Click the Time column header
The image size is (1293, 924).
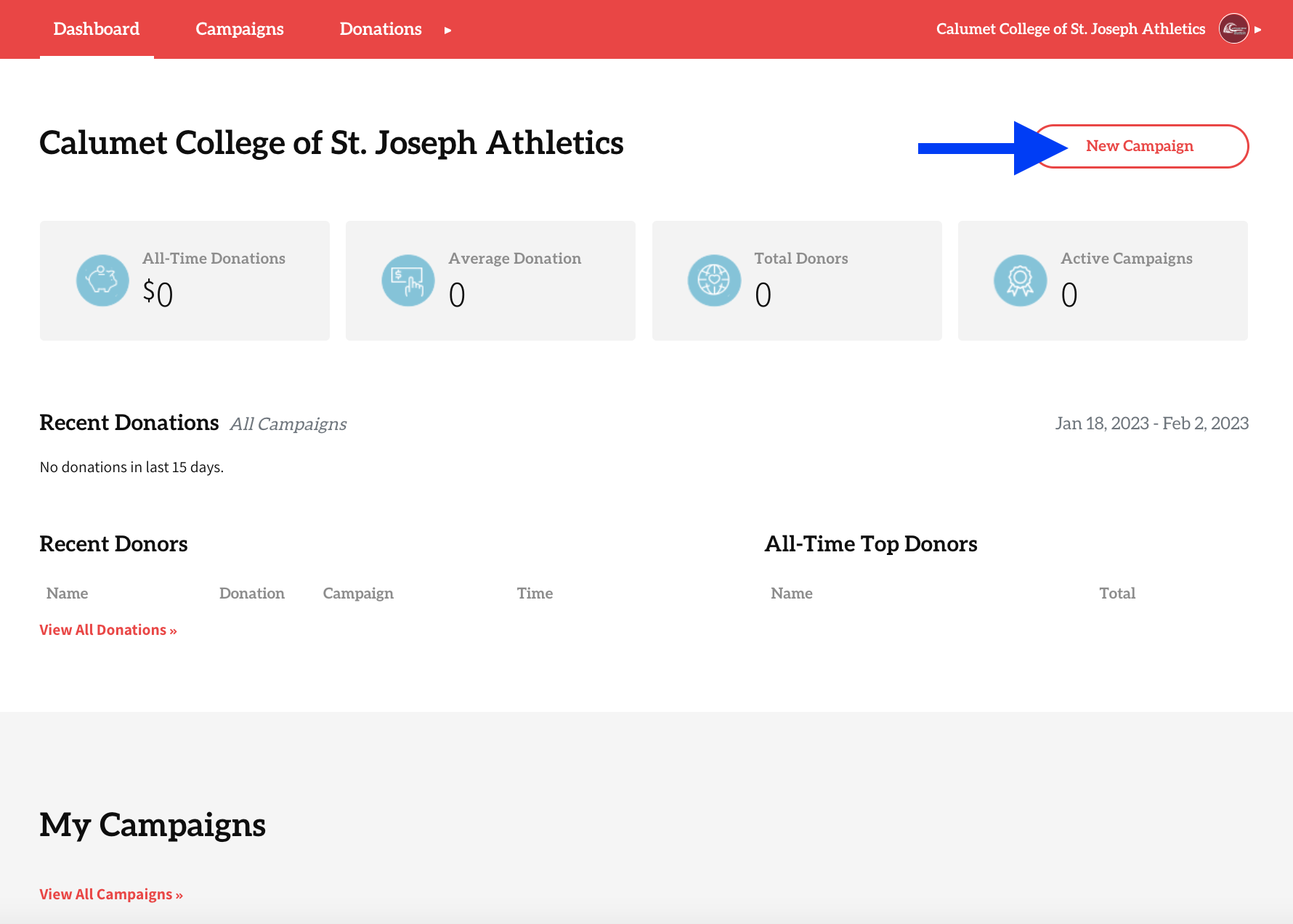pyautogui.click(x=535, y=593)
